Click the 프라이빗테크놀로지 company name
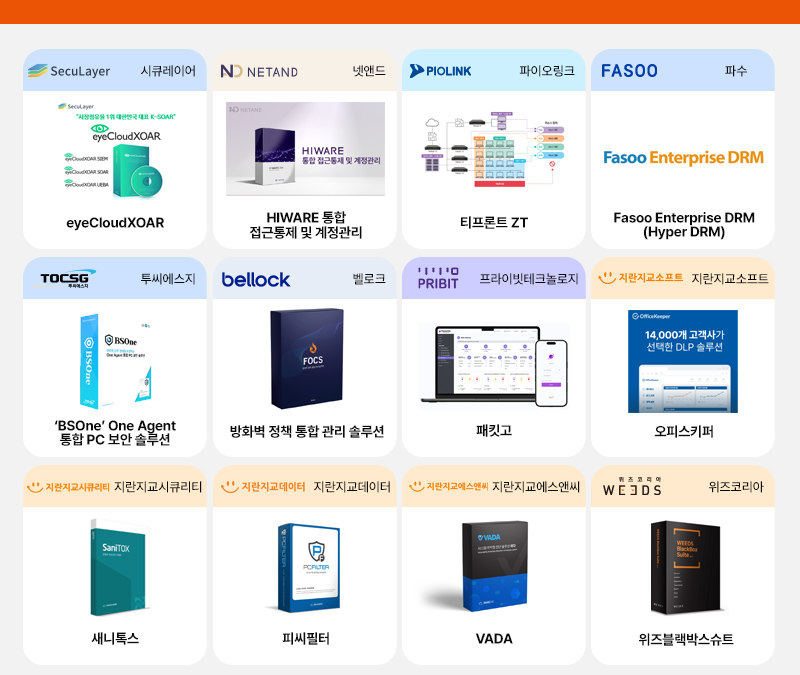This screenshot has width=800, height=675. pyautogui.click(x=529, y=279)
